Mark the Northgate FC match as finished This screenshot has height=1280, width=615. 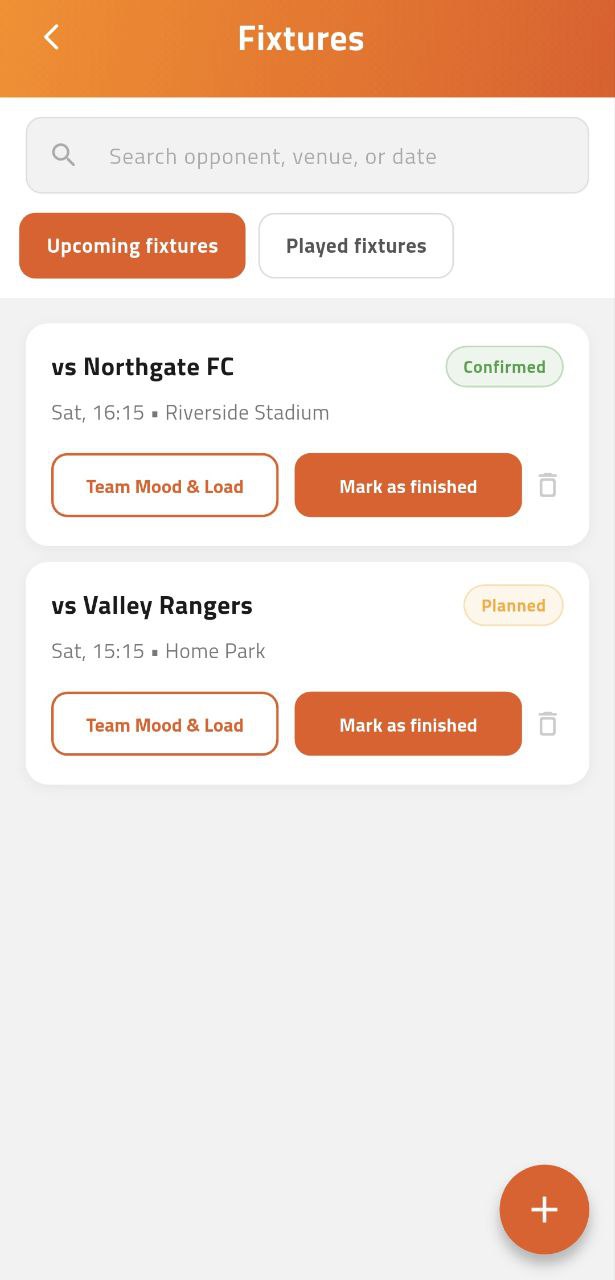(407, 485)
